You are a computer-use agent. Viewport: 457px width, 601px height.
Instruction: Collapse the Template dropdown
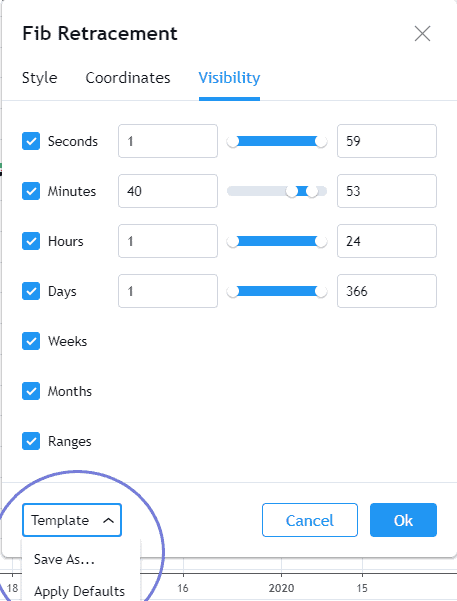pos(72,520)
